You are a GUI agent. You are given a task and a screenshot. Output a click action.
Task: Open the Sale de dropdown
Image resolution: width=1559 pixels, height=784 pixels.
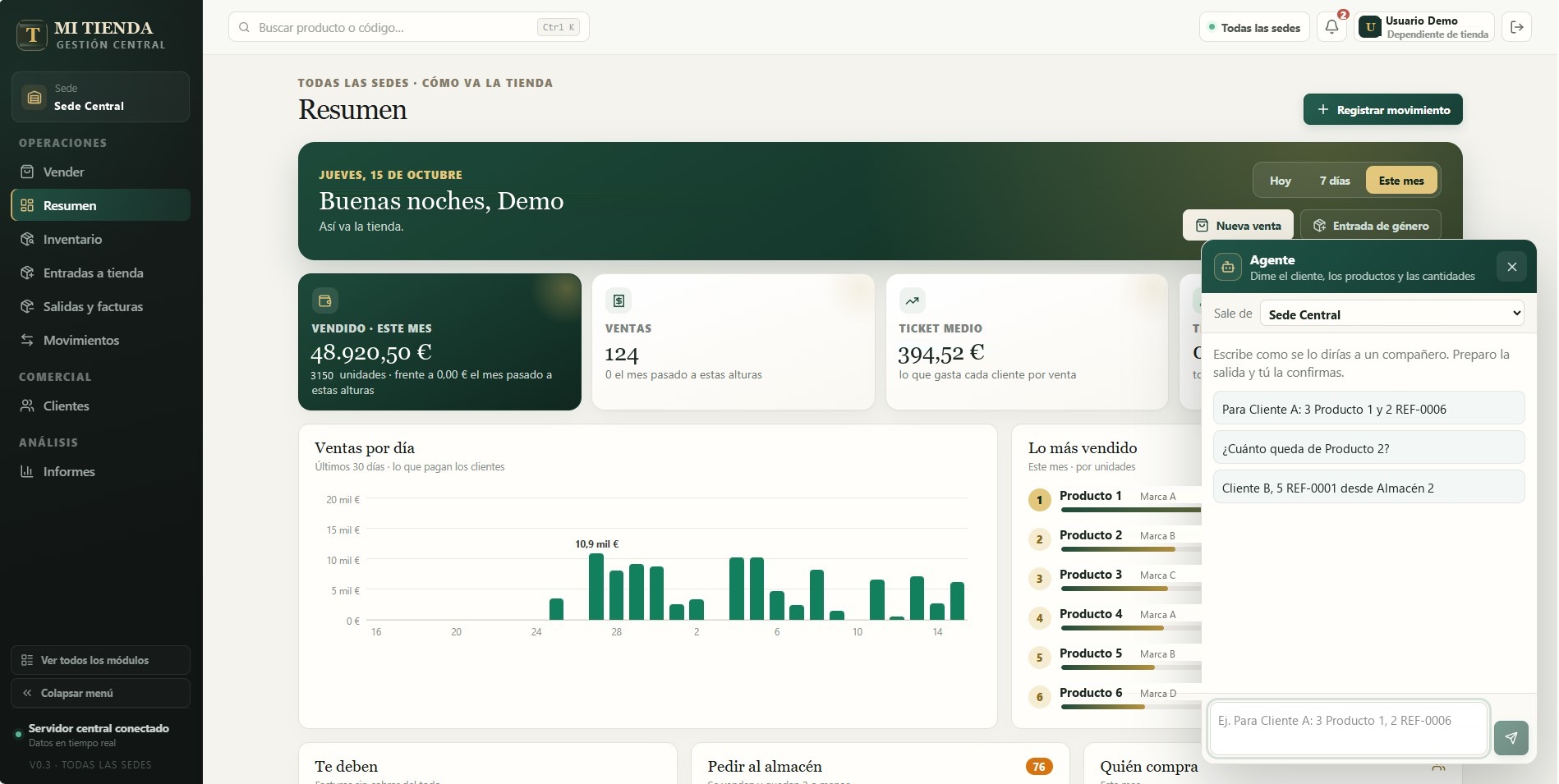[1392, 314]
